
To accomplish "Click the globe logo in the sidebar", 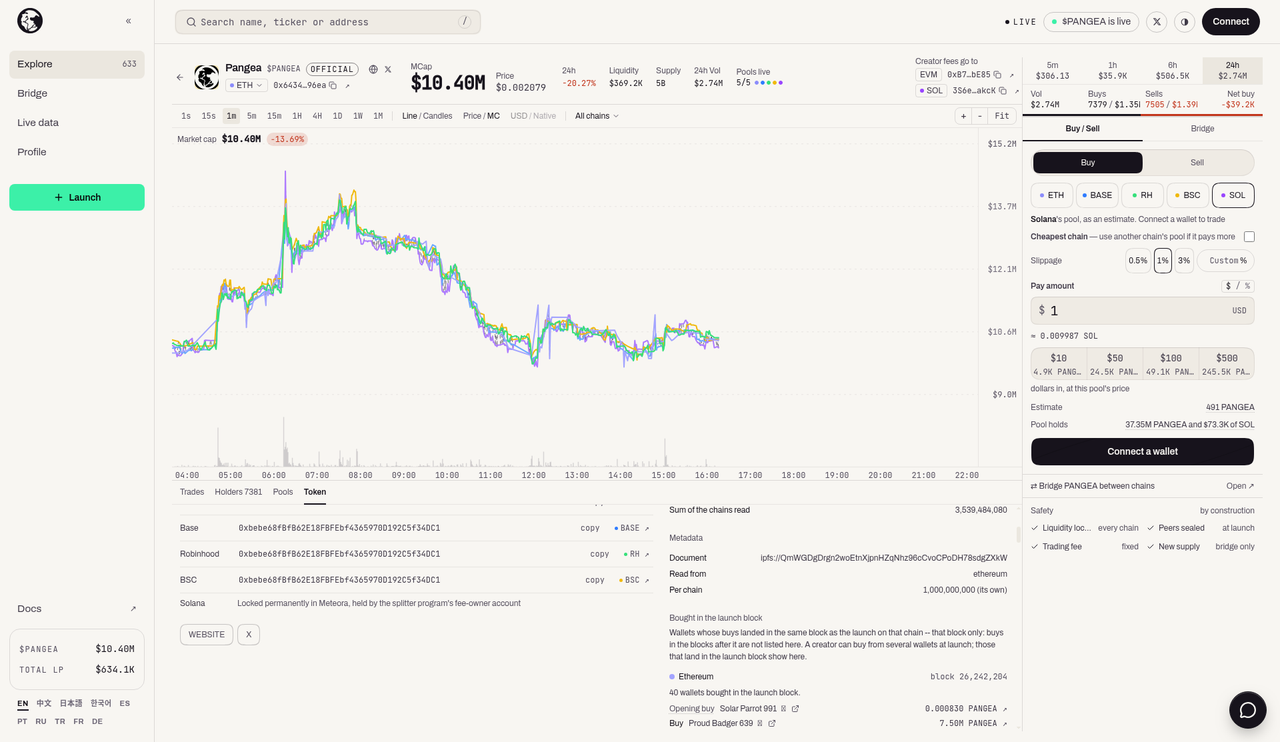I will point(30,21).
